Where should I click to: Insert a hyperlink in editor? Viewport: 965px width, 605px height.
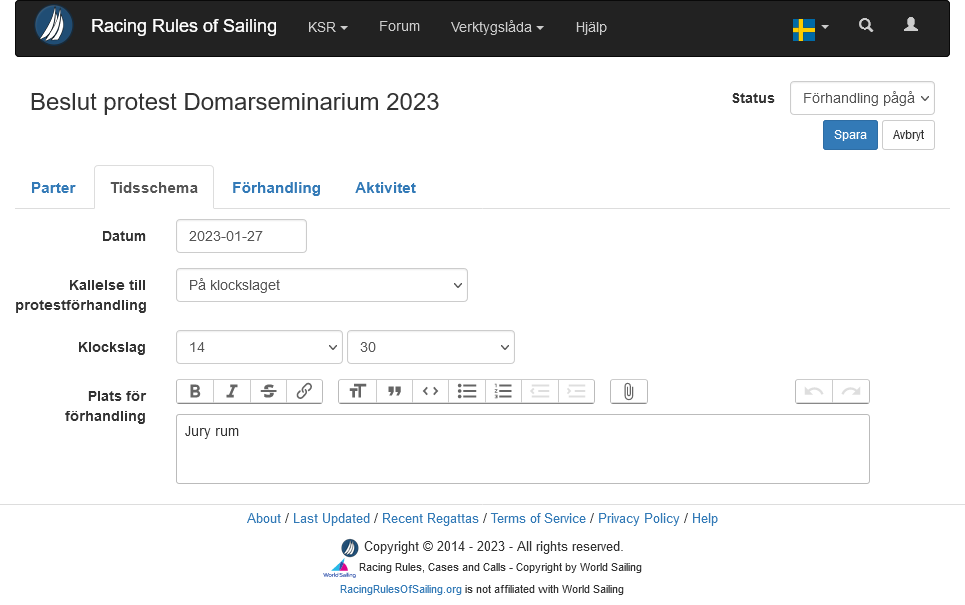pos(304,391)
